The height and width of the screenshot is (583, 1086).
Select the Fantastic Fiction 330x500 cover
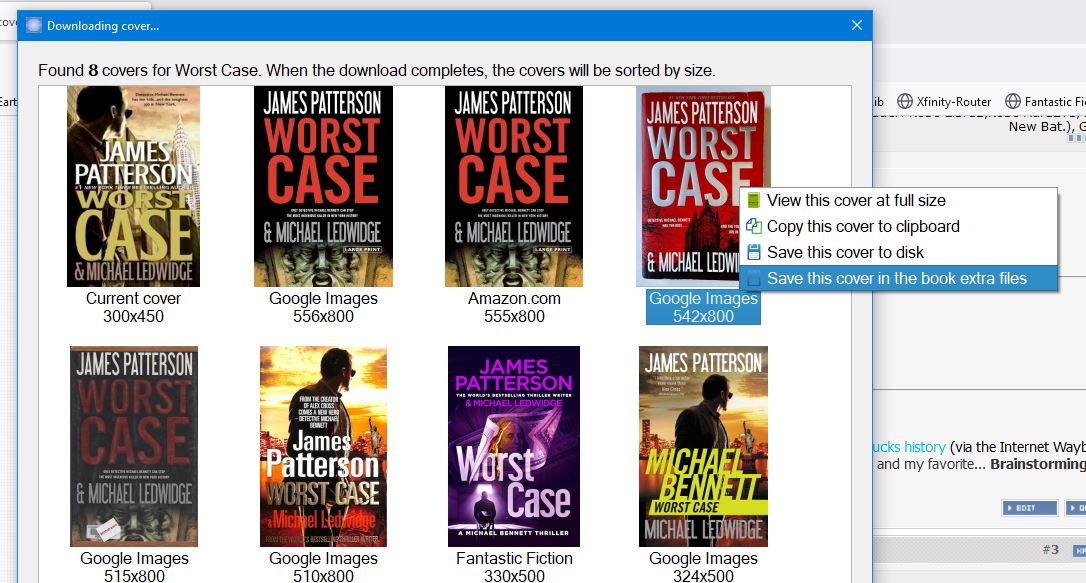point(514,447)
